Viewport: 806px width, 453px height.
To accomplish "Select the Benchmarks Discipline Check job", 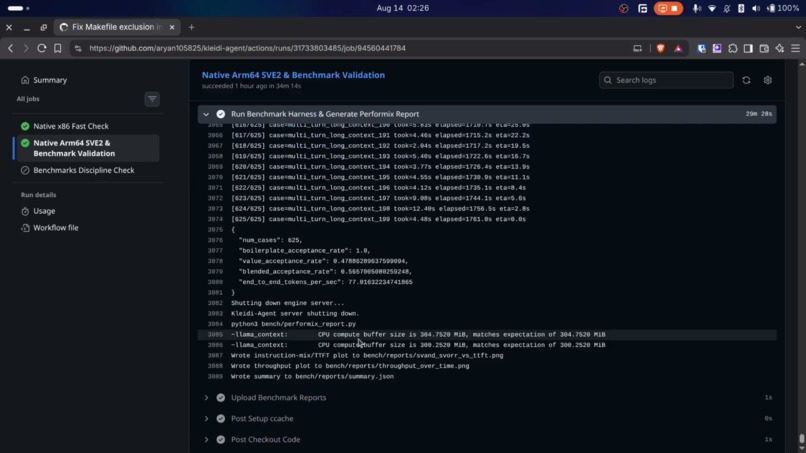I will point(86,170).
